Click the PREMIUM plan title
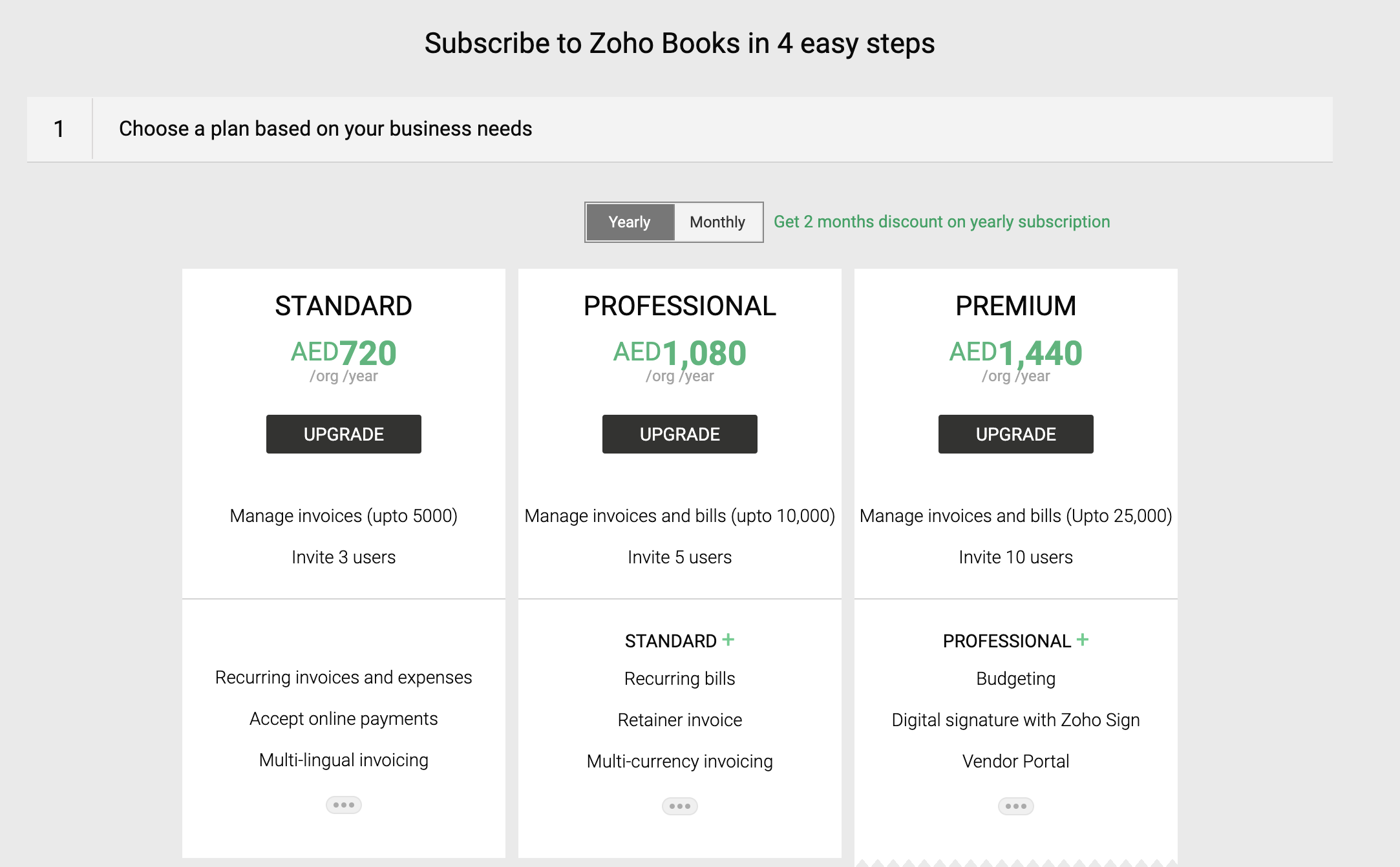Screen dimensions: 1400x867 tap(1015, 306)
